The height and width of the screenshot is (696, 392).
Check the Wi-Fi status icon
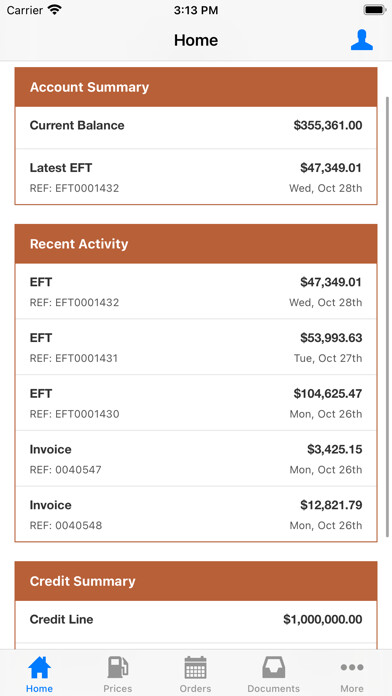click(55, 10)
